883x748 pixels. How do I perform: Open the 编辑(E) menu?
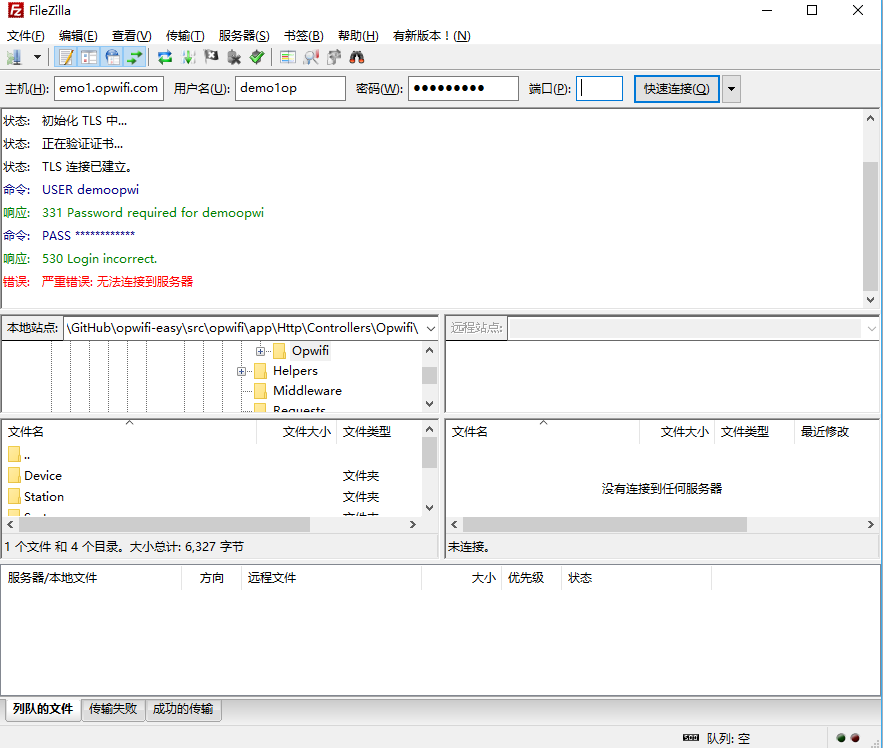(78, 36)
